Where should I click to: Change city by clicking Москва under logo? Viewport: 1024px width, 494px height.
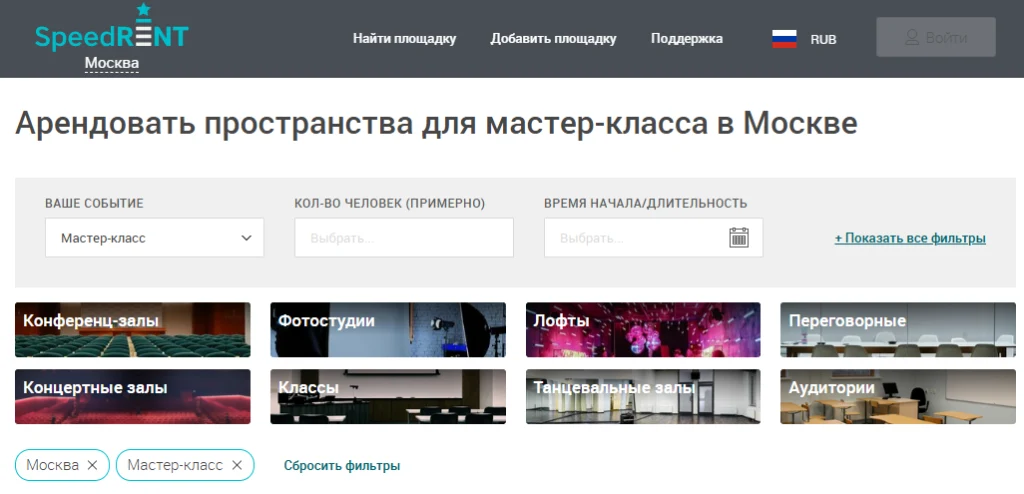(x=111, y=64)
